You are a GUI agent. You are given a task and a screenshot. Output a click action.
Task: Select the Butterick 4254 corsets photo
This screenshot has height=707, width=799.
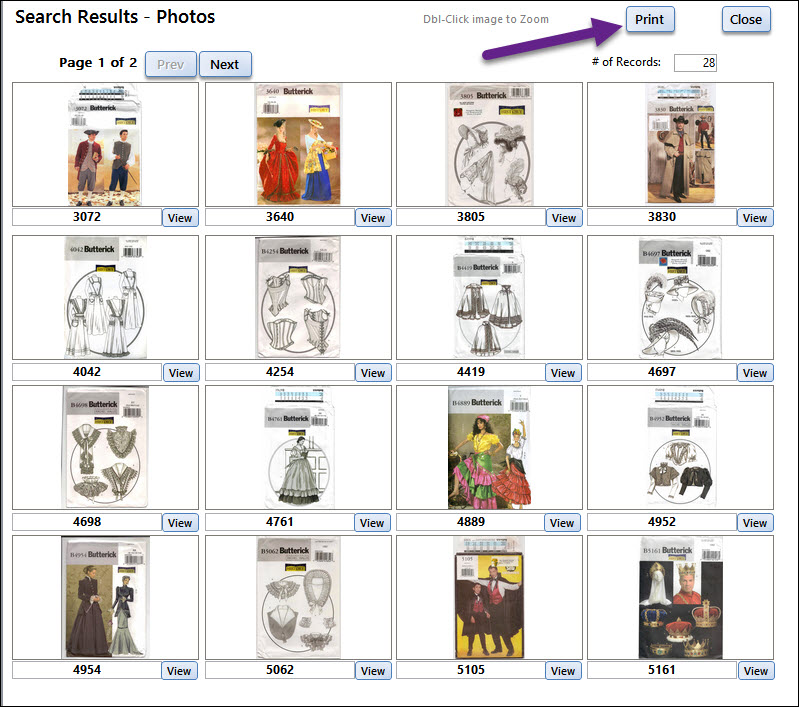click(299, 298)
